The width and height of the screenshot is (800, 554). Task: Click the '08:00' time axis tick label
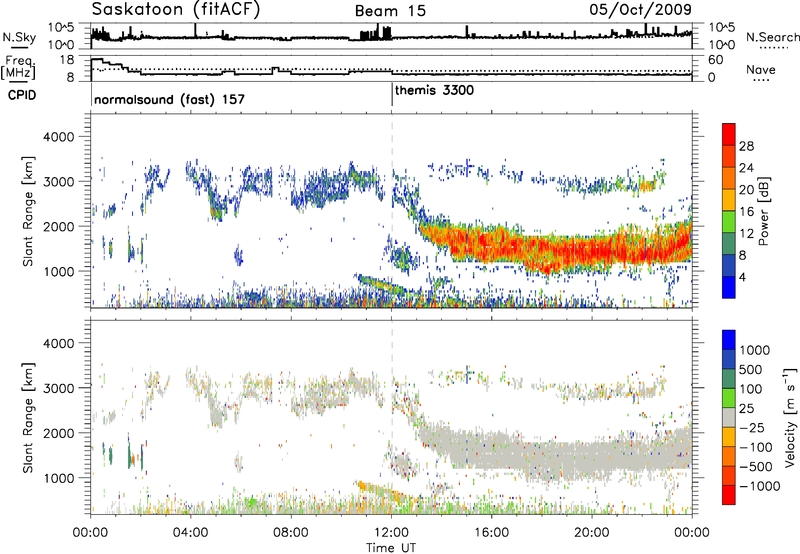[x=291, y=532]
